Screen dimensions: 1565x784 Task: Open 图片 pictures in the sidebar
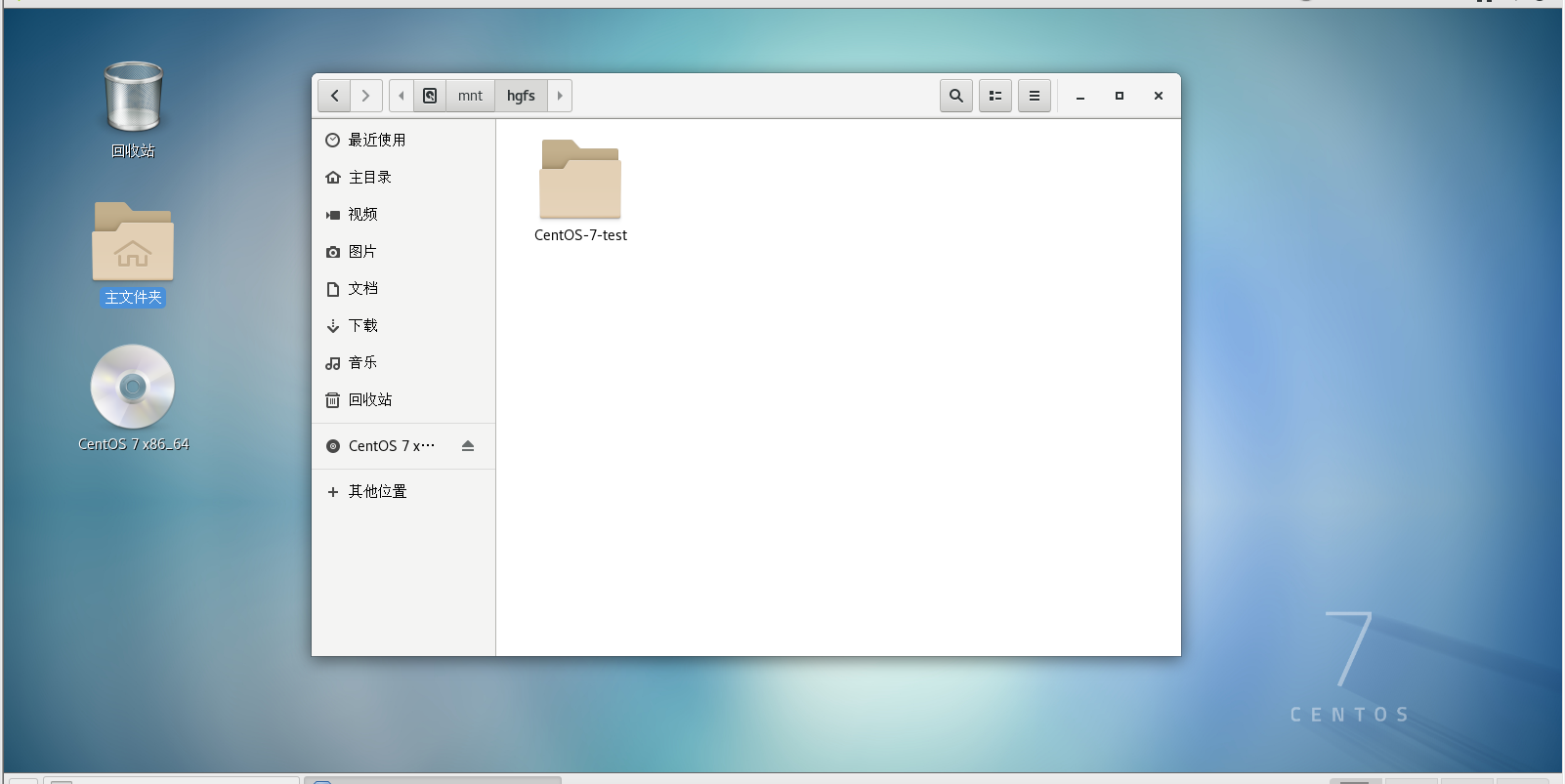(403, 251)
